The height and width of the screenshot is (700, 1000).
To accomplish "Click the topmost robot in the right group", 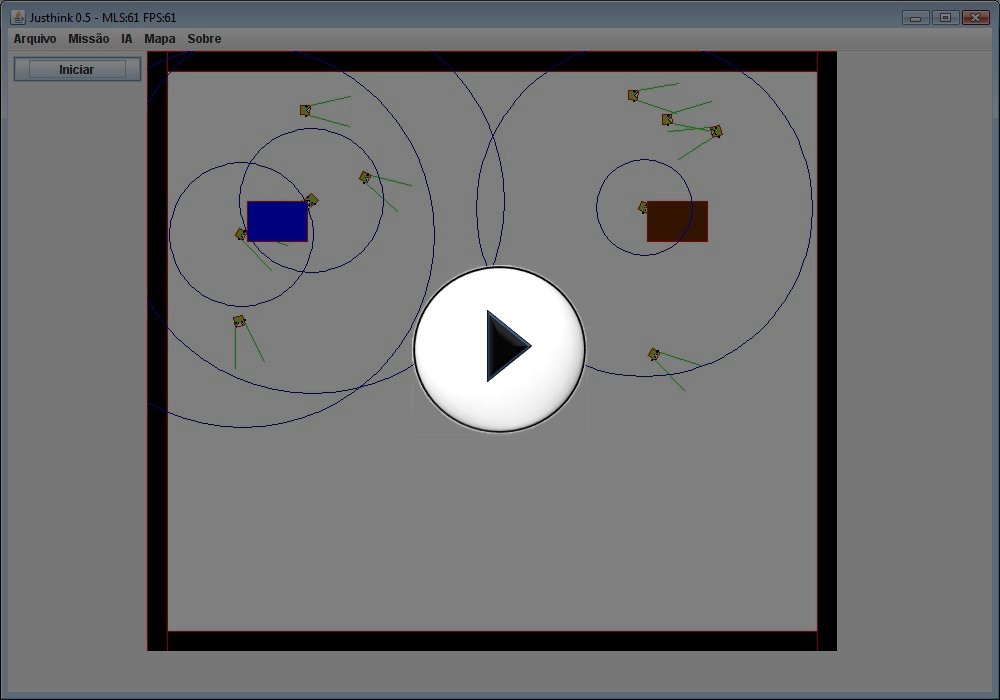I will [633, 95].
